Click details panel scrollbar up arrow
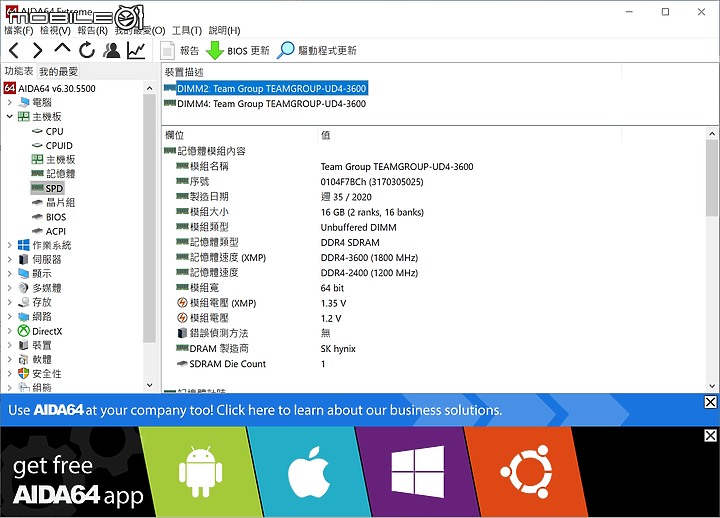Image resolution: width=720 pixels, height=518 pixels. tap(712, 134)
